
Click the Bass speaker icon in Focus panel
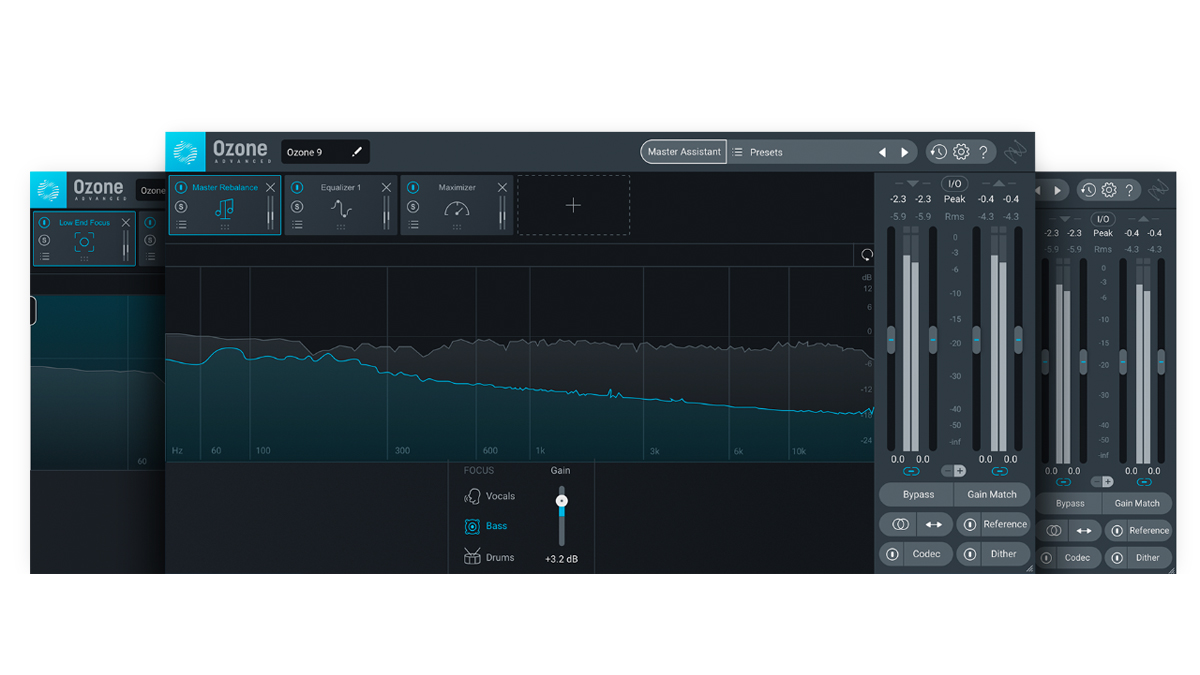pyautogui.click(x=473, y=527)
